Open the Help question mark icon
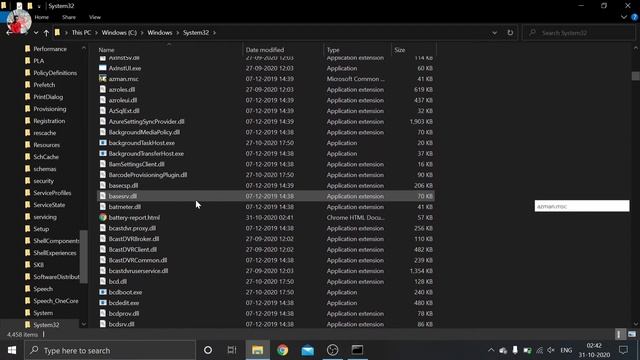 click(x=635, y=17)
